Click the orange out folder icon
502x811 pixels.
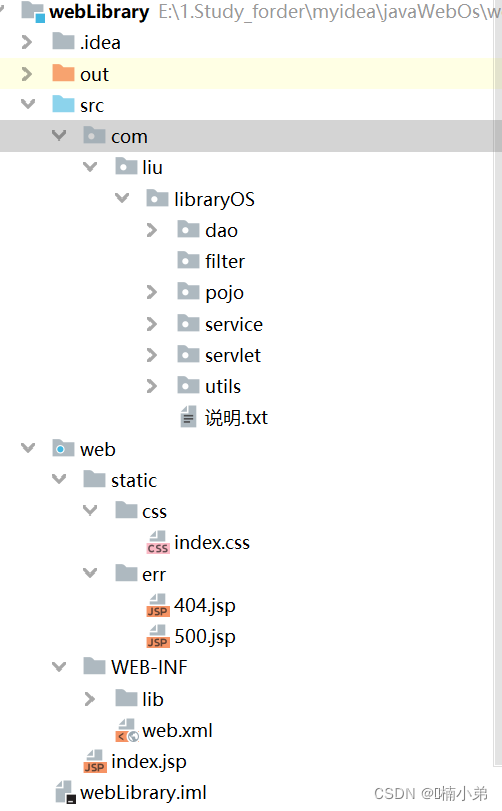pyautogui.click(x=63, y=73)
